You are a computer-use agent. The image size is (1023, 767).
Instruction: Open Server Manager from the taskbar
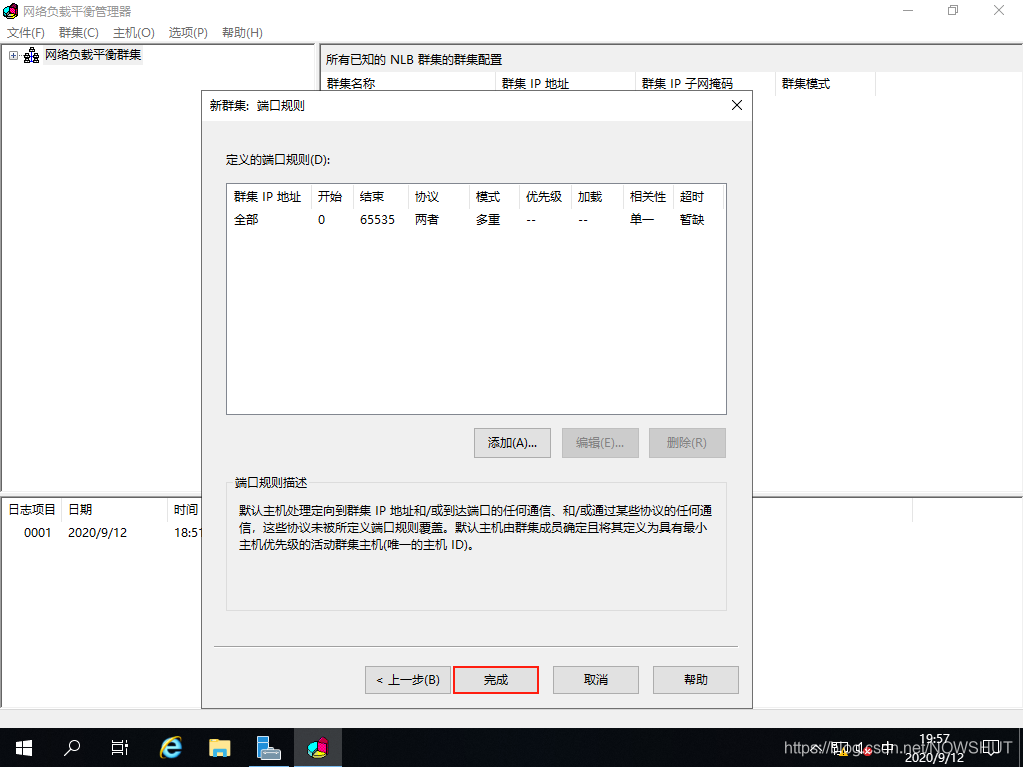[268, 746]
